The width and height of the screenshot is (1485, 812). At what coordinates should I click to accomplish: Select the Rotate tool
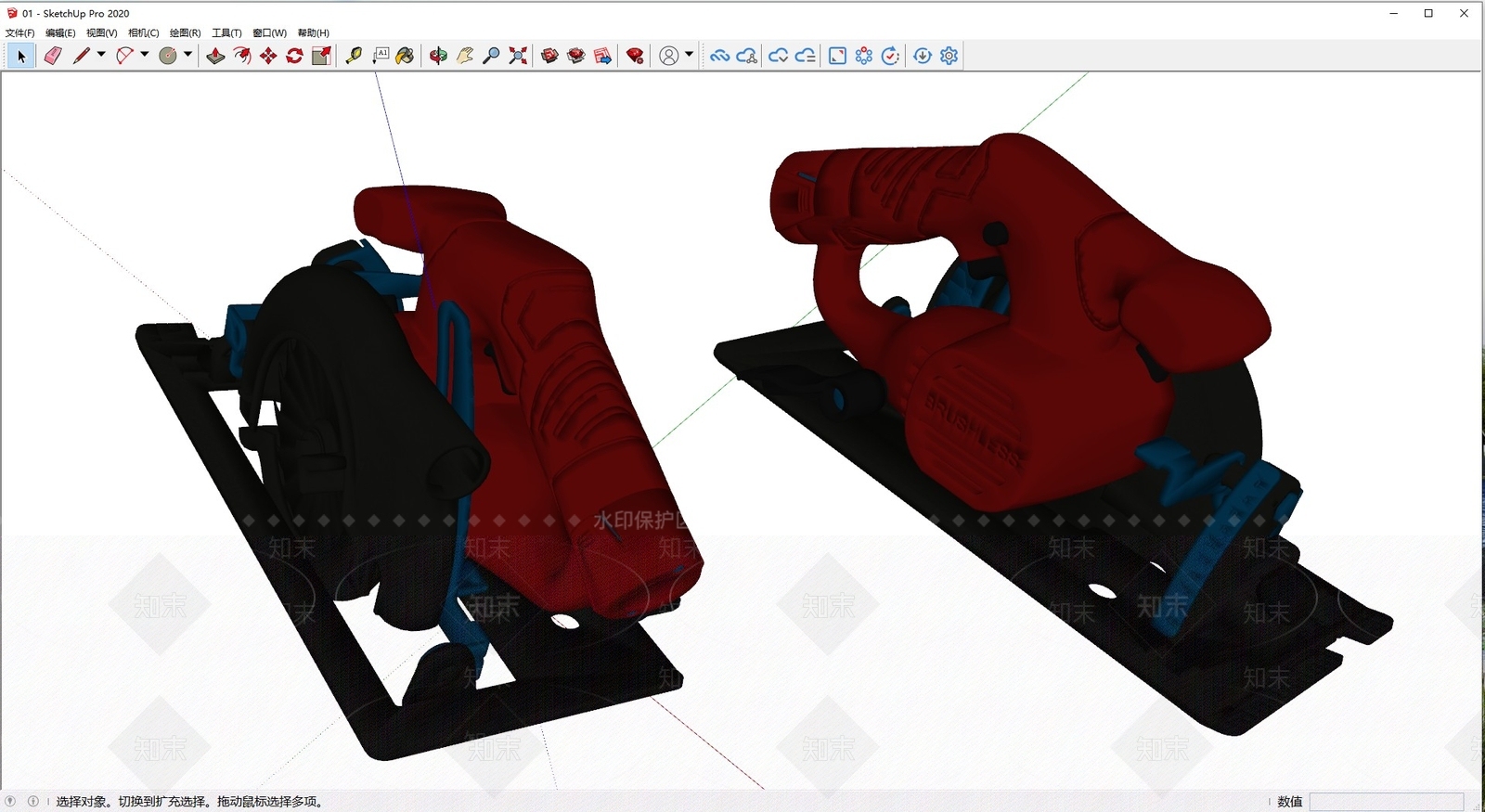click(x=294, y=56)
